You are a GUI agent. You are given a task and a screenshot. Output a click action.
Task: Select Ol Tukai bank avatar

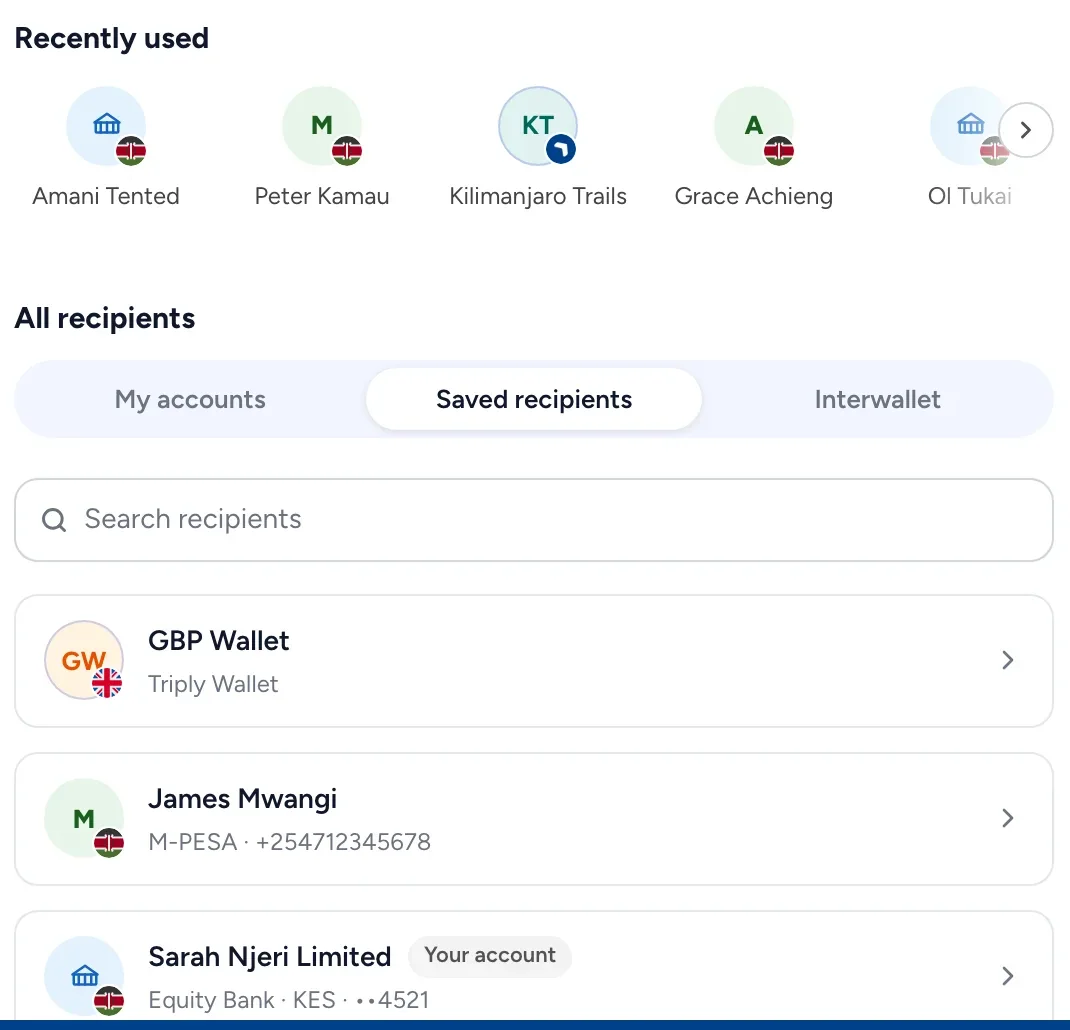[970, 126]
